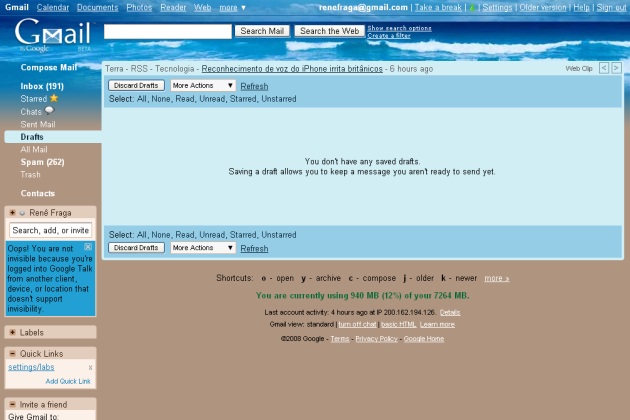Open Contacts
The height and width of the screenshot is (420, 630).
37,193
